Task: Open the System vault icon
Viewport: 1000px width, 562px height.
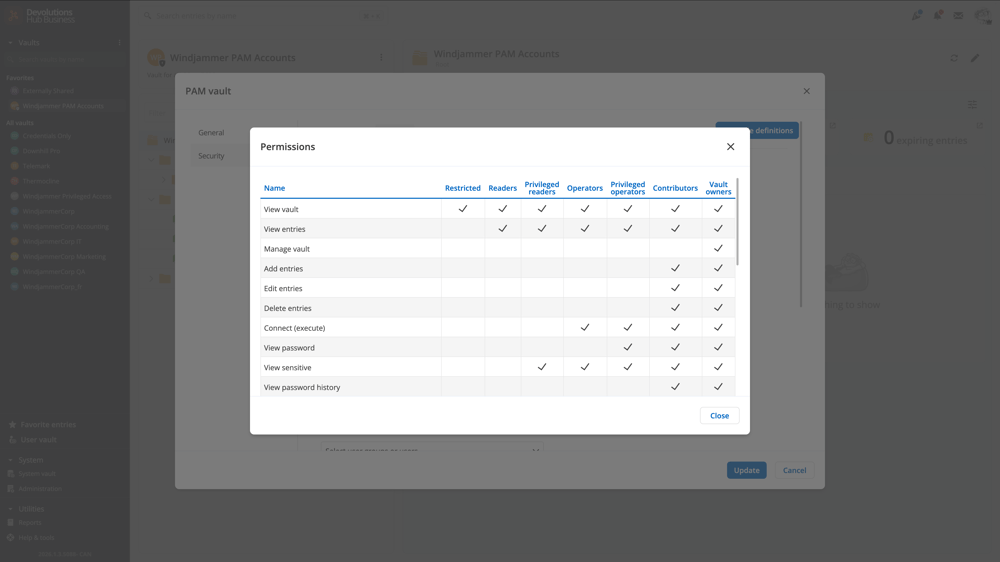Action: click(x=10, y=474)
